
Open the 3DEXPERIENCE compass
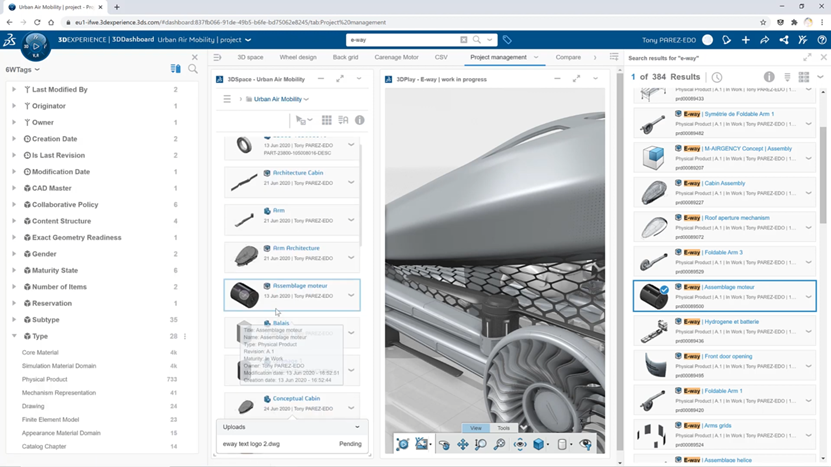click(36, 46)
